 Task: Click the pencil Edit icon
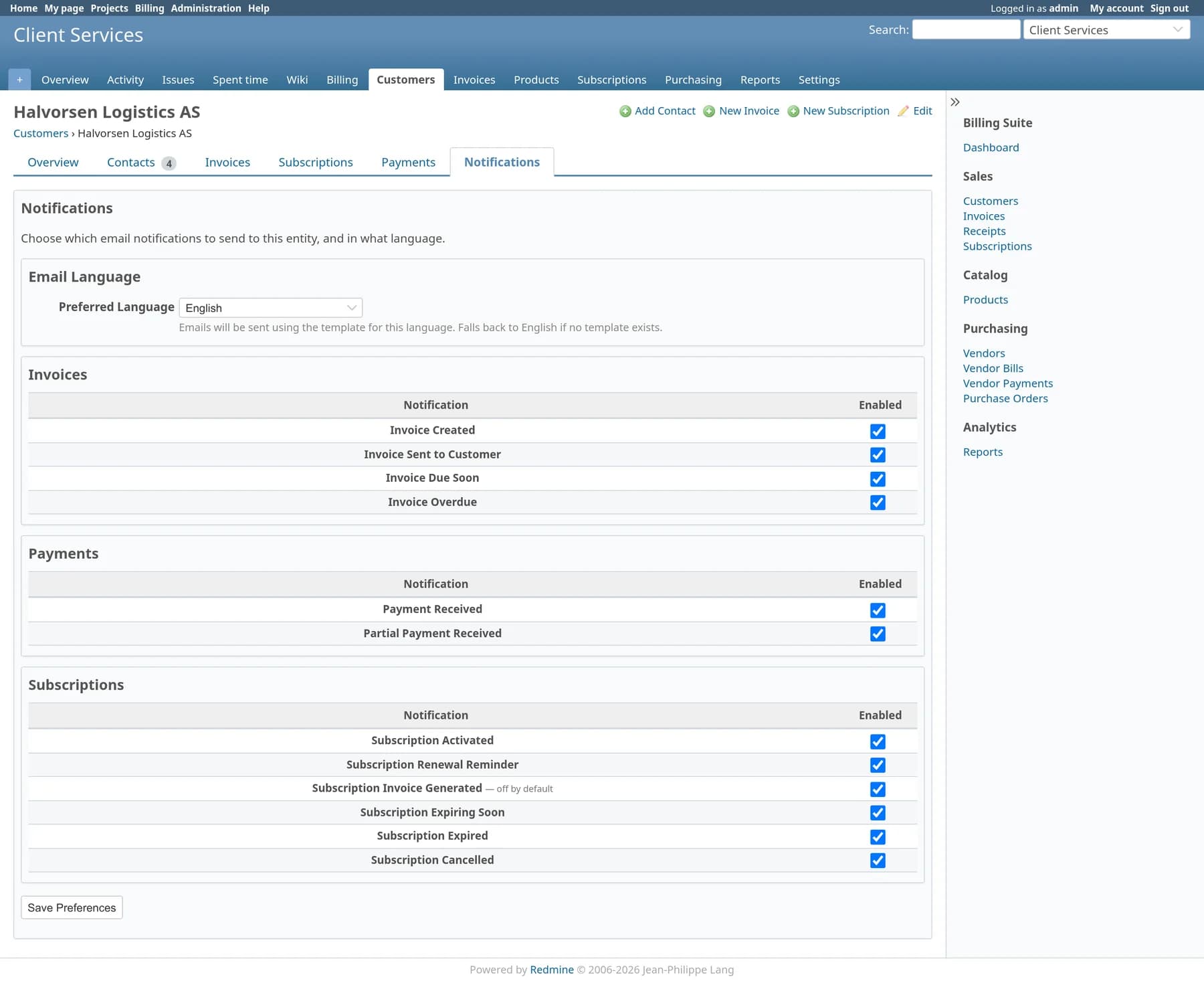(x=903, y=111)
